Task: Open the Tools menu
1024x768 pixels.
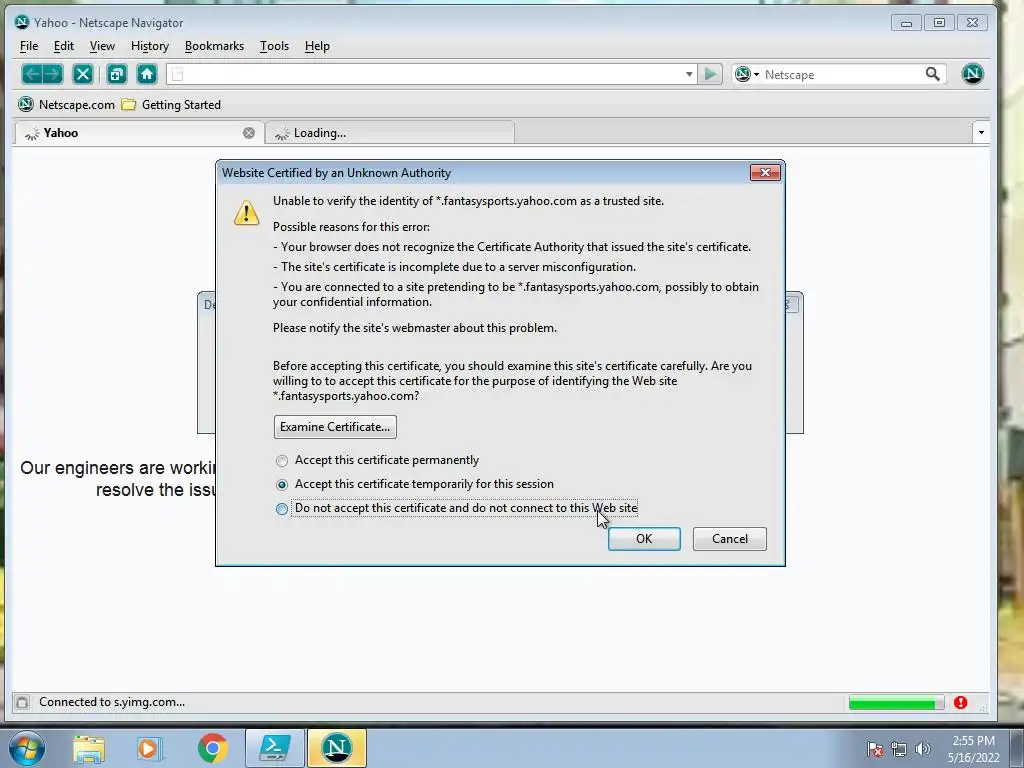Action: pyautogui.click(x=274, y=46)
